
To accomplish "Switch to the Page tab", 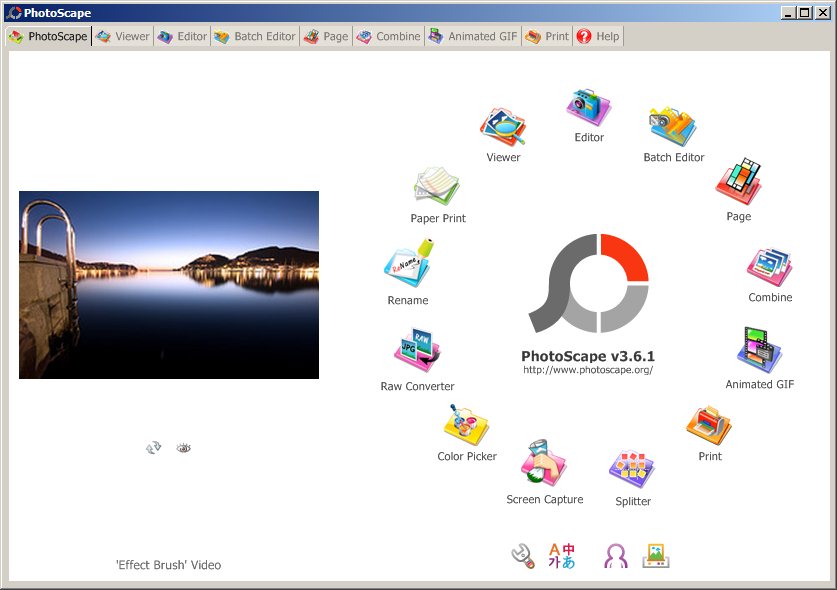I will pos(326,36).
